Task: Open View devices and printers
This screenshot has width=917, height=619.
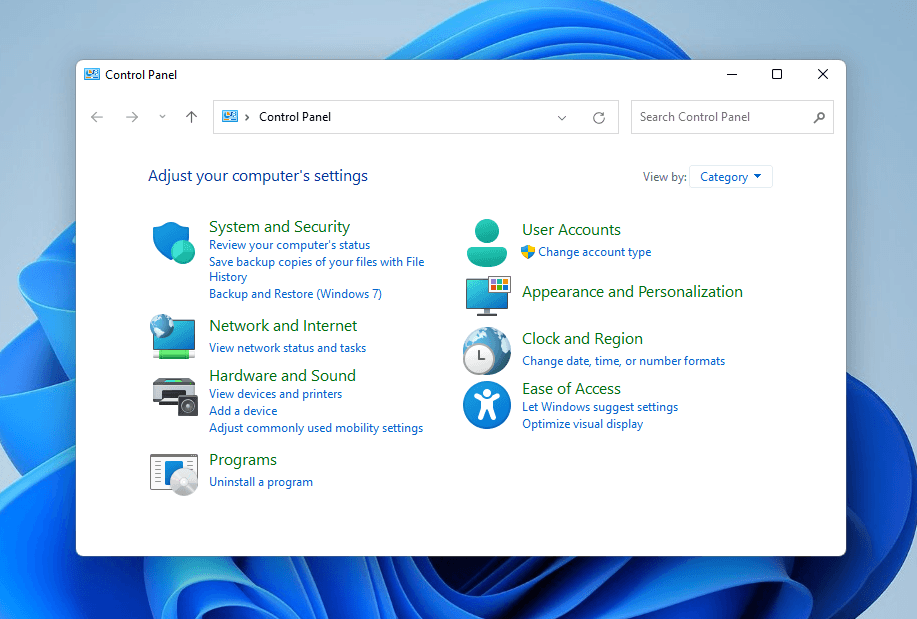Action: (x=275, y=394)
